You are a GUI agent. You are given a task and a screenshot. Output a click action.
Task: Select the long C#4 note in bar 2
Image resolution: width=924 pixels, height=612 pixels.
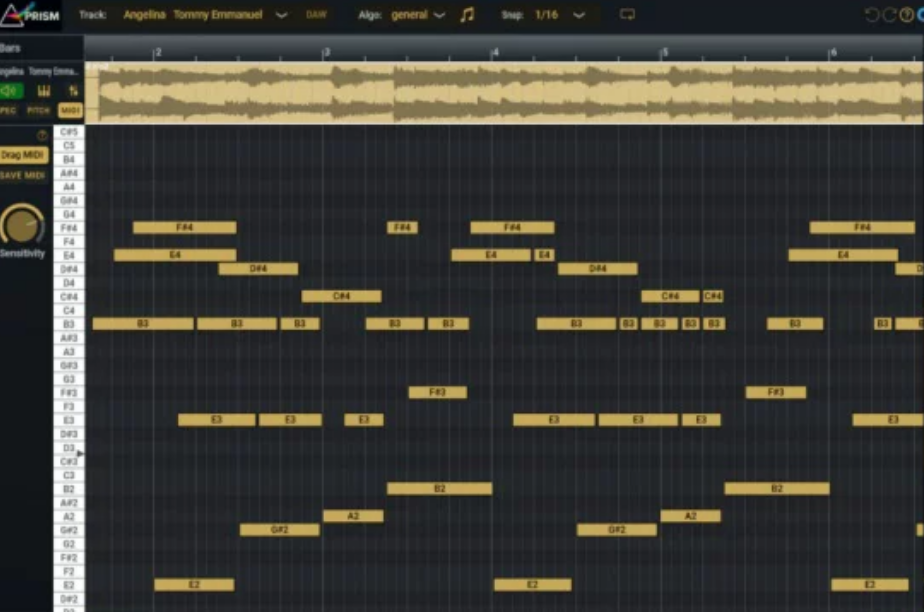tap(341, 296)
